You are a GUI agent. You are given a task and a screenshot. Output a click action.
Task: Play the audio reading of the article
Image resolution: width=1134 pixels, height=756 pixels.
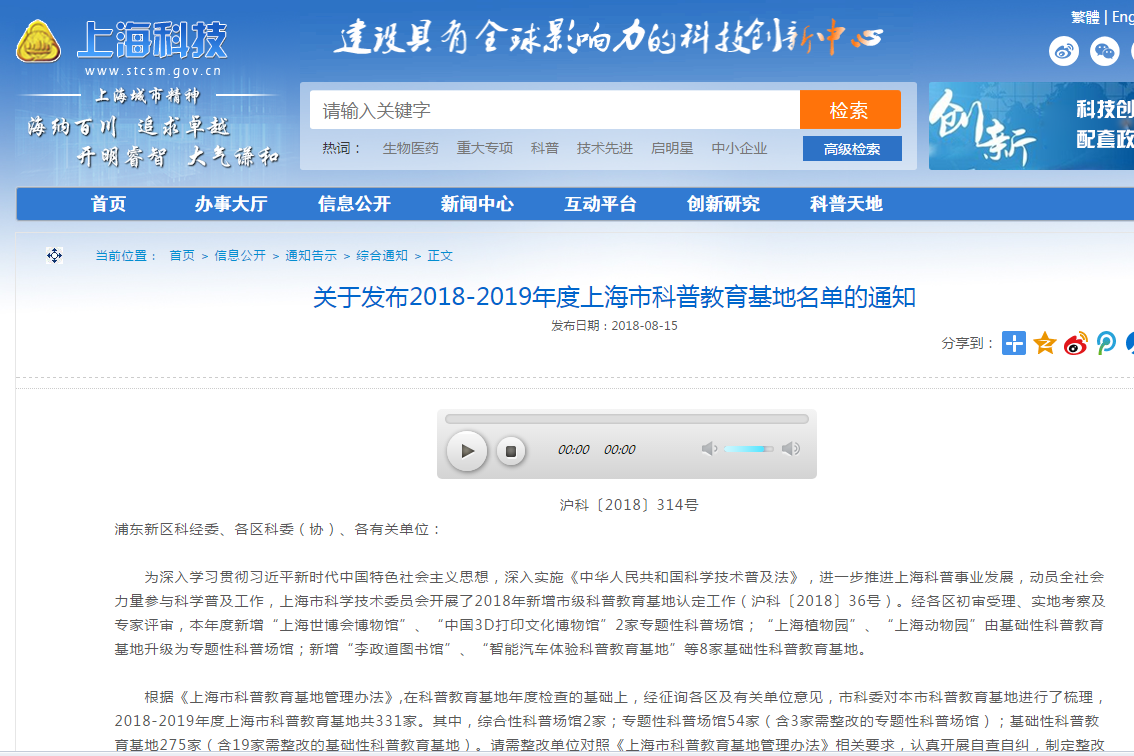coord(467,451)
